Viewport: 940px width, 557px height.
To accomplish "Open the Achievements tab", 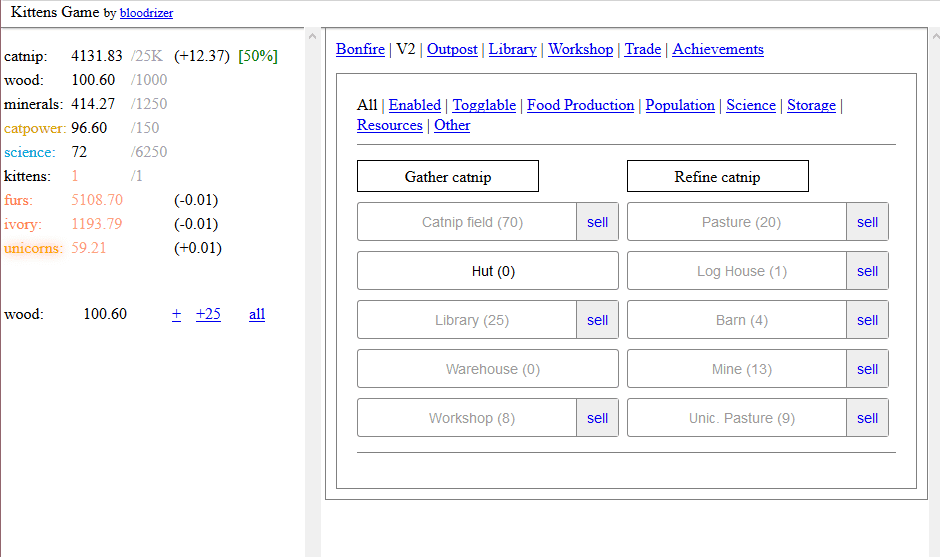I will coord(717,49).
